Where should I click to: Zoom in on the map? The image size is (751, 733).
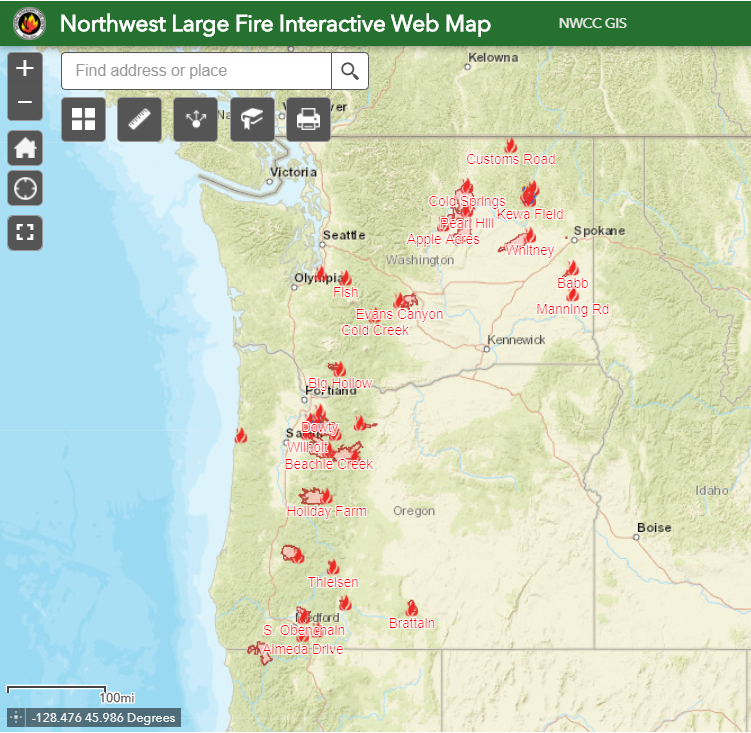tap(25, 69)
